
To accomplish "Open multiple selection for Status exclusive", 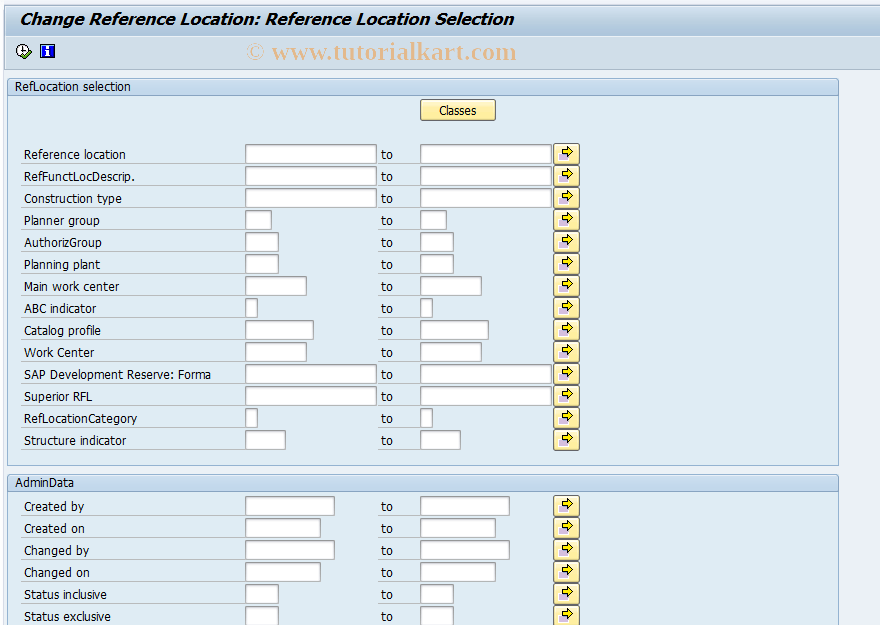I will click(566, 614).
